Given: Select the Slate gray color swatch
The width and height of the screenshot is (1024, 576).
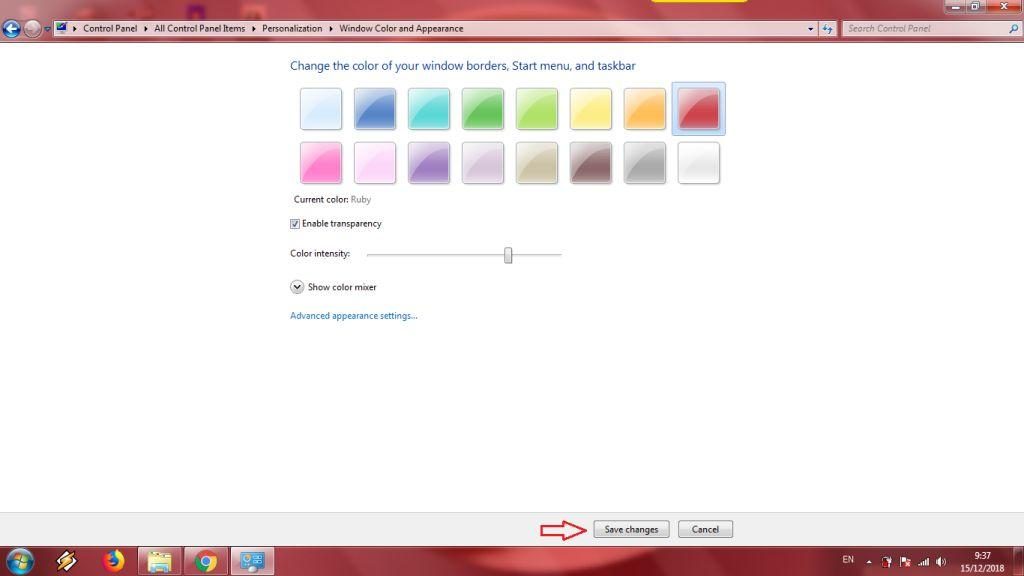Looking at the screenshot, I should 645,163.
